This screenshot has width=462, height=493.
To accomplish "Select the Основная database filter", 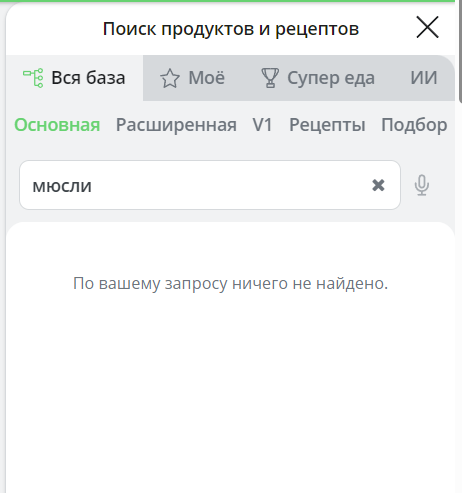I will [57, 125].
